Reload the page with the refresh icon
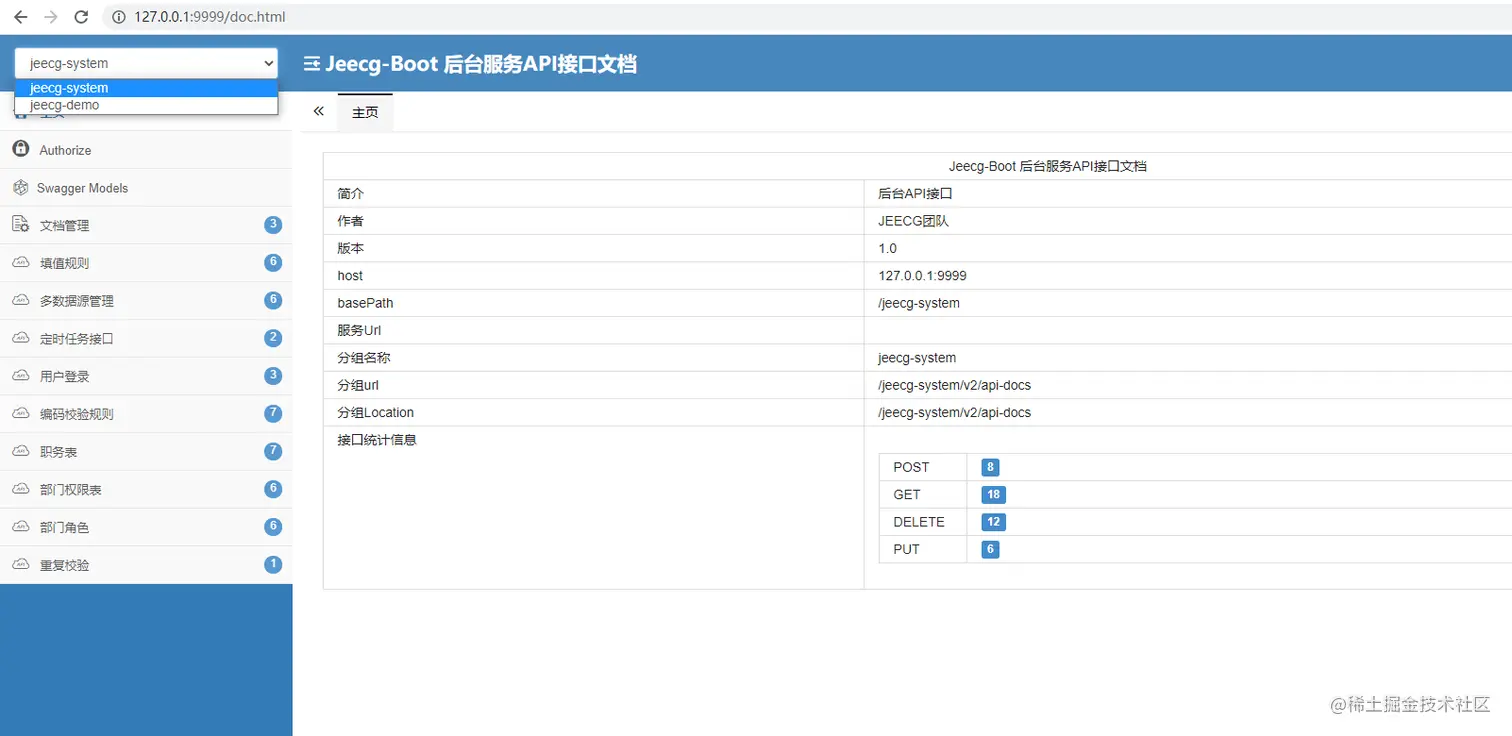Viewport: 1512px width, 736px height. 82,17
